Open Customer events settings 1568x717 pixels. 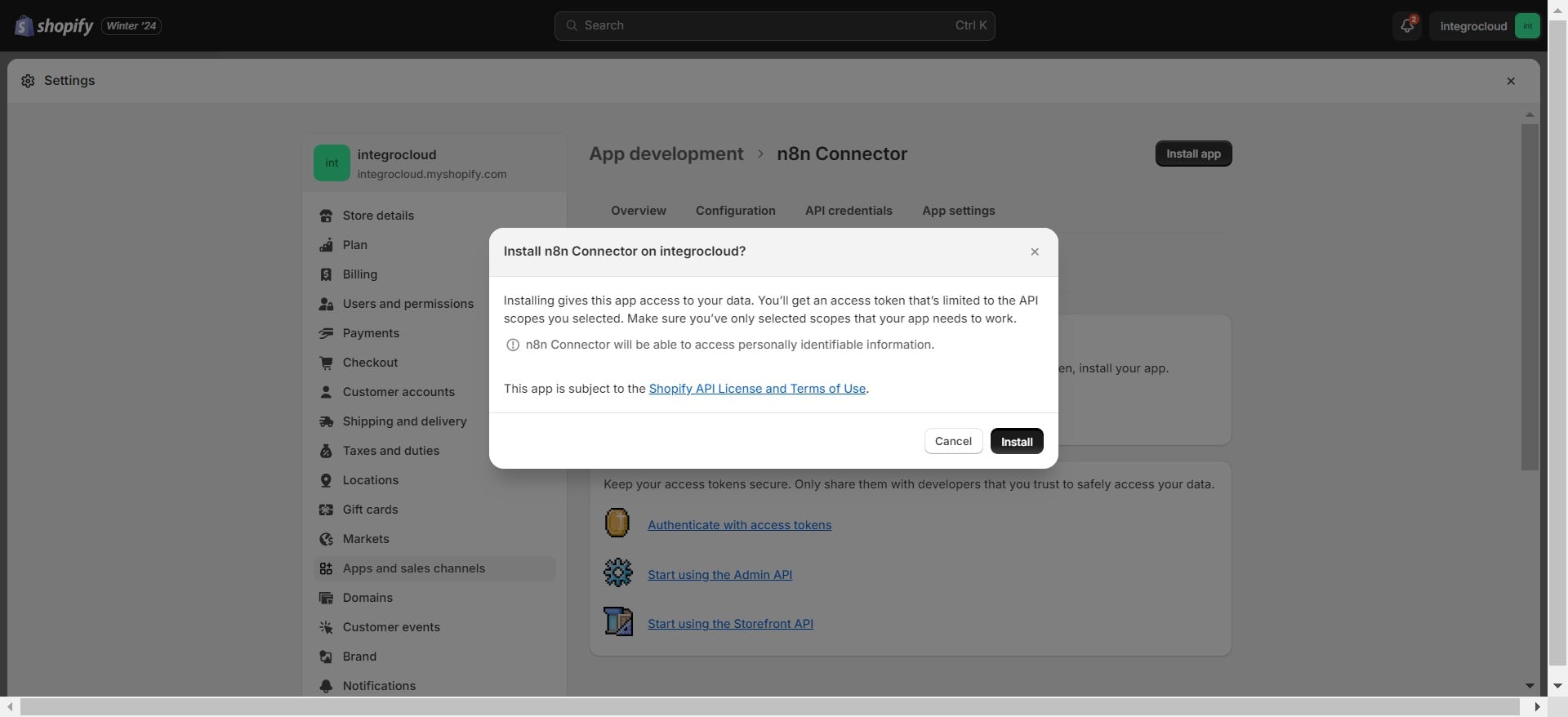point(434,627)
